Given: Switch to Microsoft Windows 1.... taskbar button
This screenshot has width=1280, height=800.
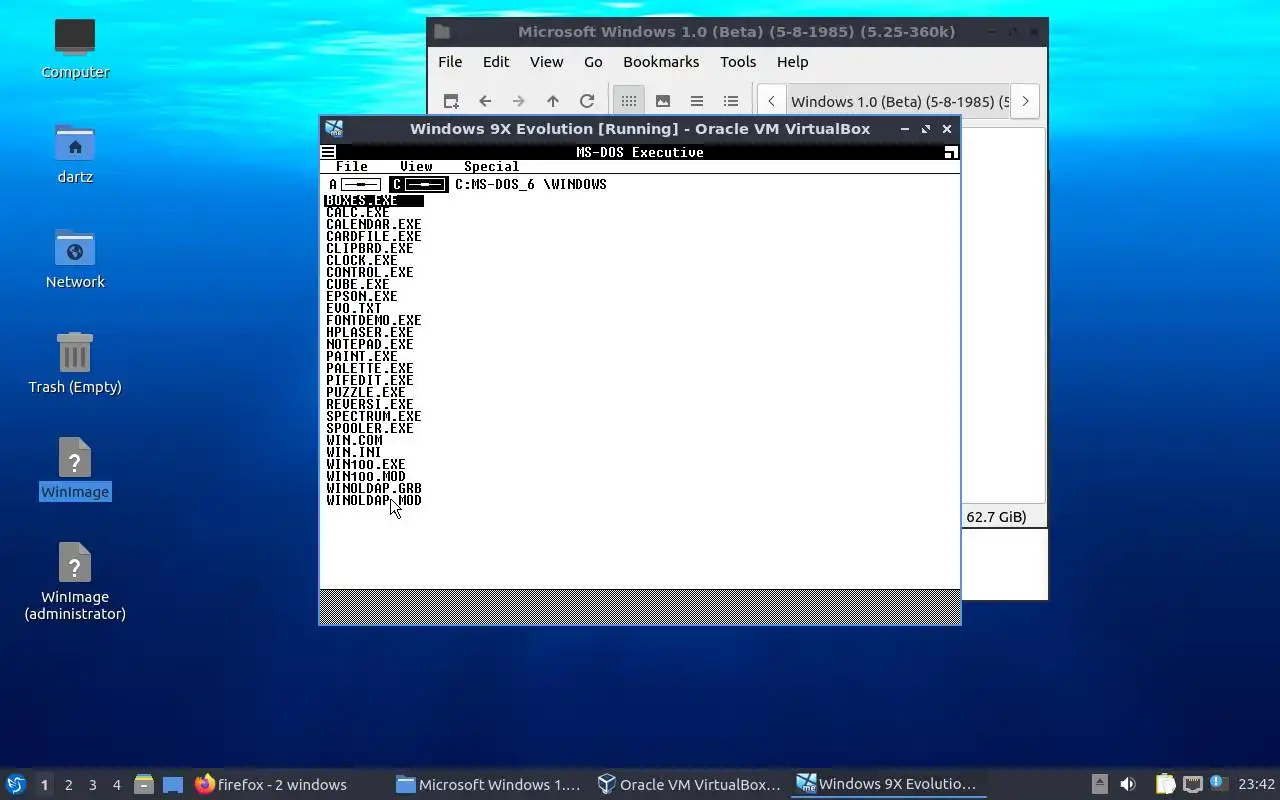Looking at the screenshot, I should coord(489,784).
